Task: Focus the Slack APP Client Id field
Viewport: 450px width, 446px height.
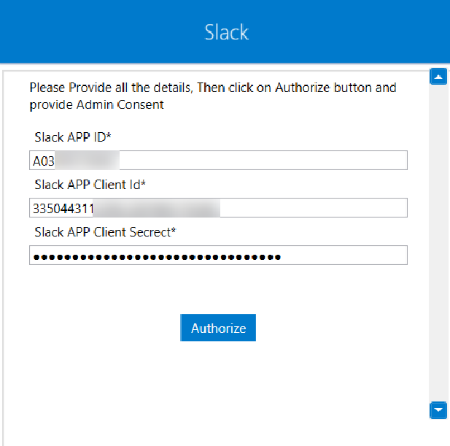Action: point(218,208)
